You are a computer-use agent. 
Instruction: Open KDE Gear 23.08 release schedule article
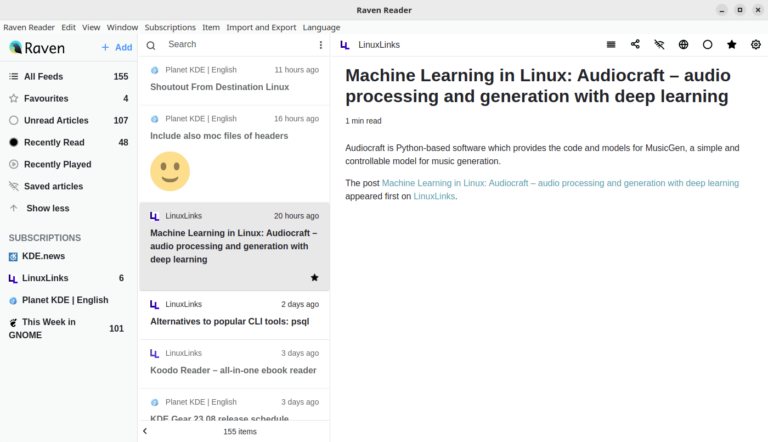point(234,406)
